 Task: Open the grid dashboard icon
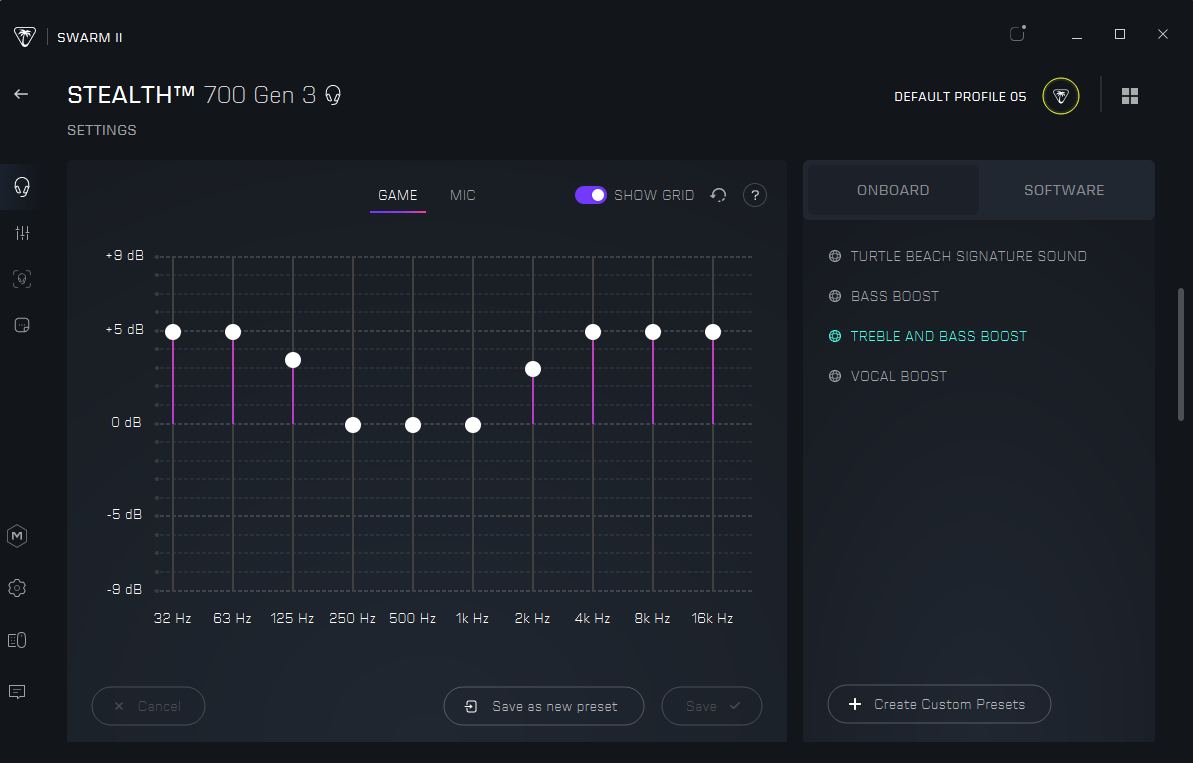[1130, 96]
